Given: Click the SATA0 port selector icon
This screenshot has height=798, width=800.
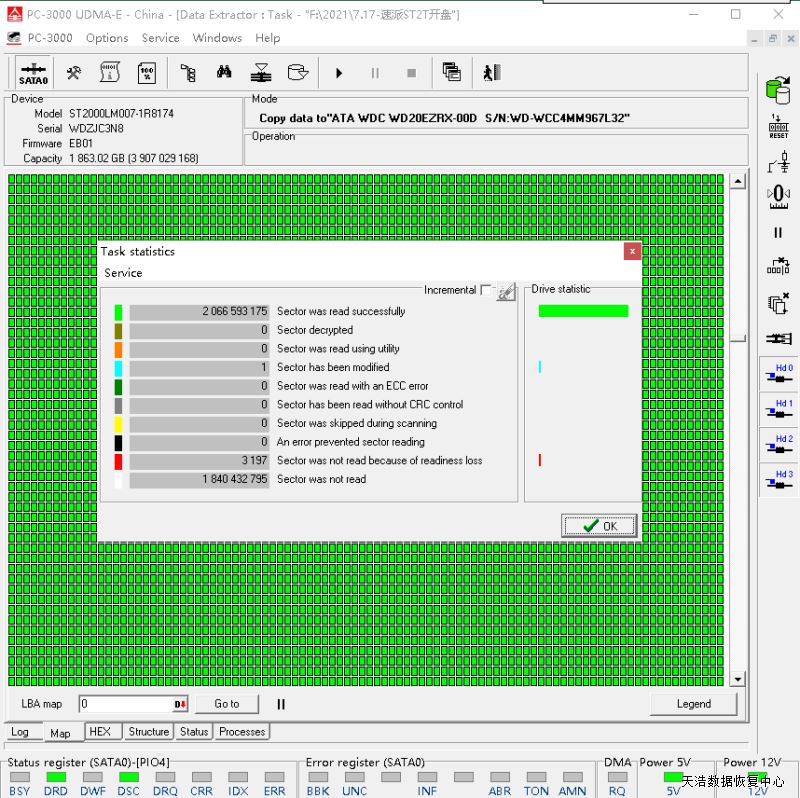Looking at the screenshot, I should (33, 73).
